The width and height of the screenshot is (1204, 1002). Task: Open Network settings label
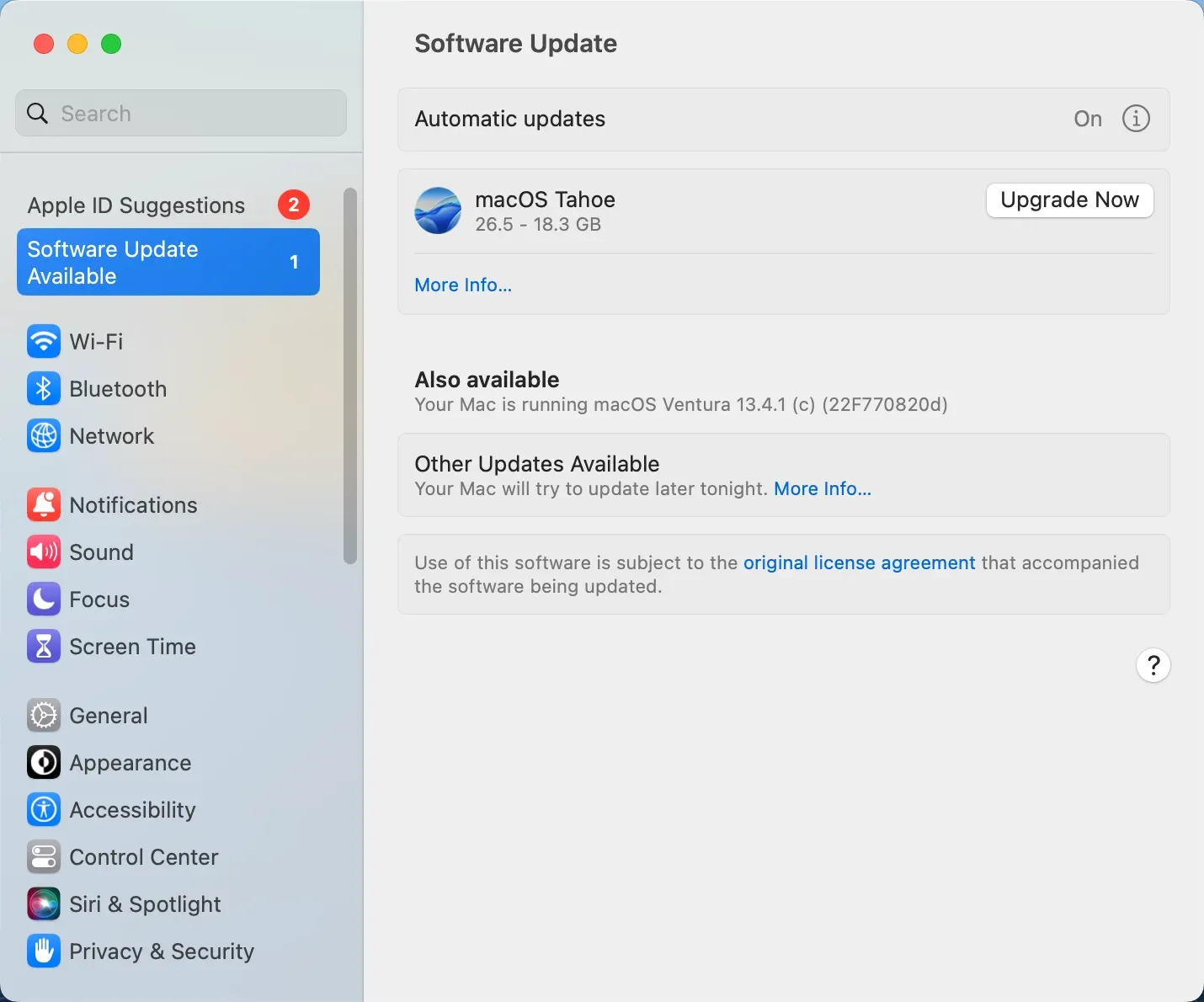pyautogui.click(x=112, y=436)
